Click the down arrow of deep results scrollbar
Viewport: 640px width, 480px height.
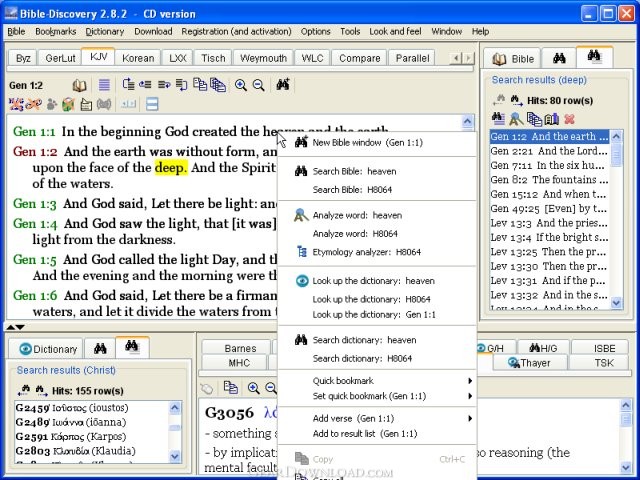pyautogui.click(x=616, y=302)
